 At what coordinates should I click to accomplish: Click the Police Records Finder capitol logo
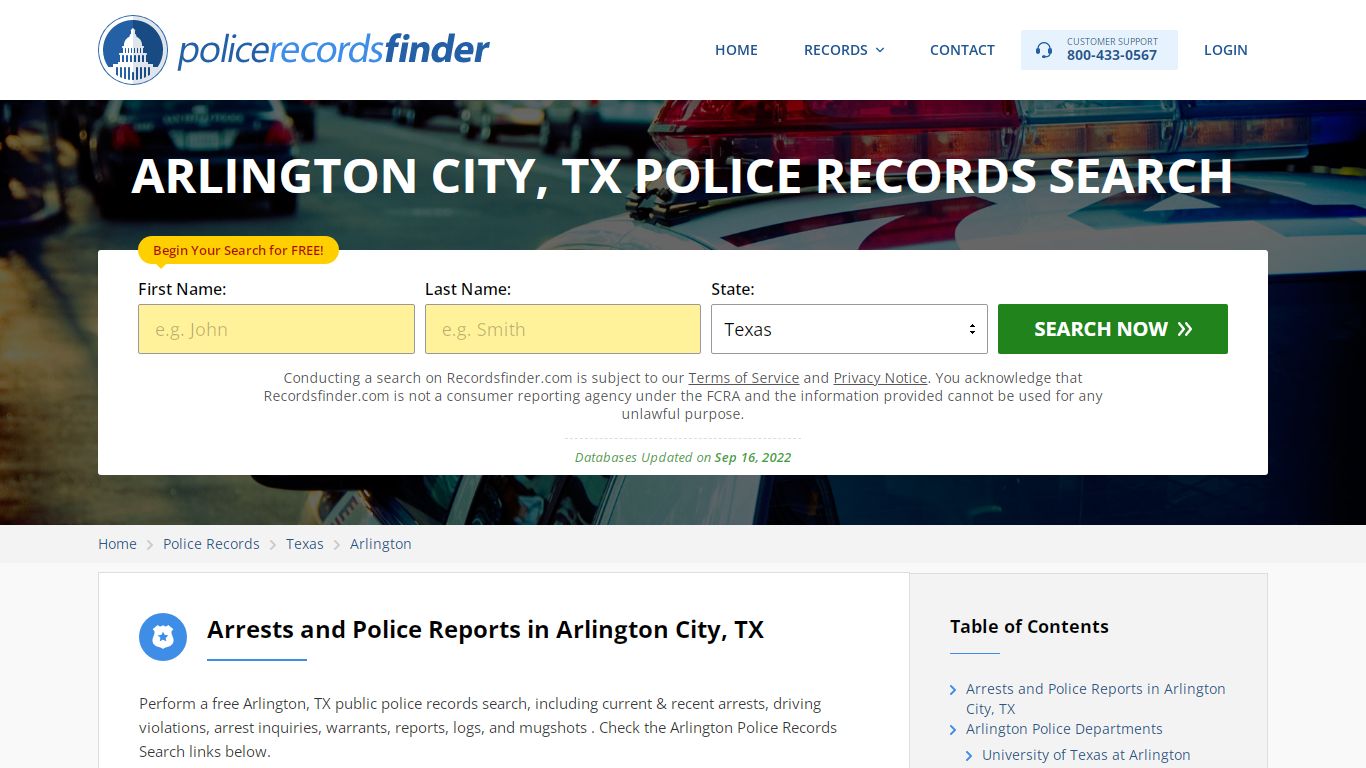coord(133,50)
